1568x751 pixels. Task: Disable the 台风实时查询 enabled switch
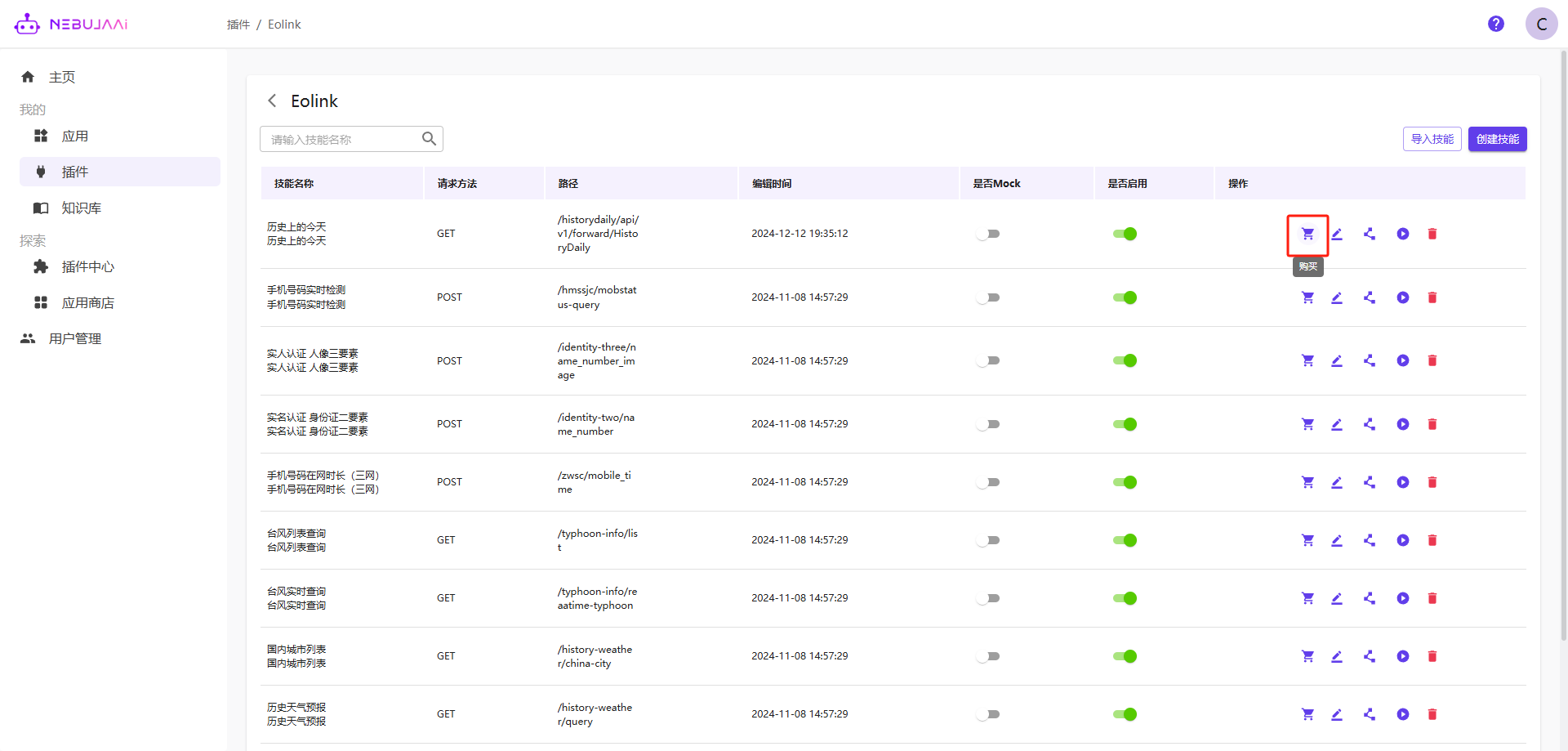click(x=1125, y=598)
